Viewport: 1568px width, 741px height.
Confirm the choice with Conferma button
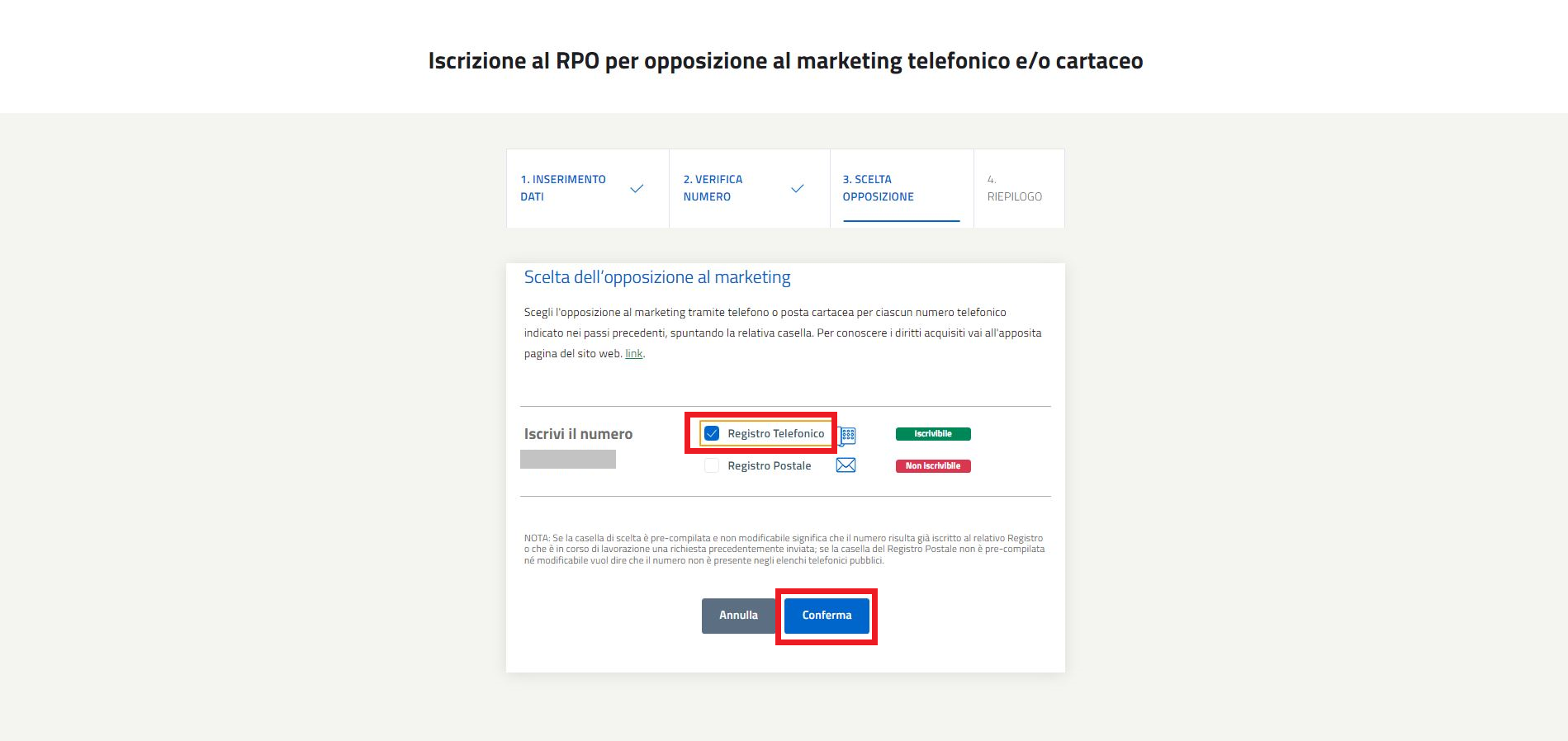pyautogui.click(x=827, y=616)
